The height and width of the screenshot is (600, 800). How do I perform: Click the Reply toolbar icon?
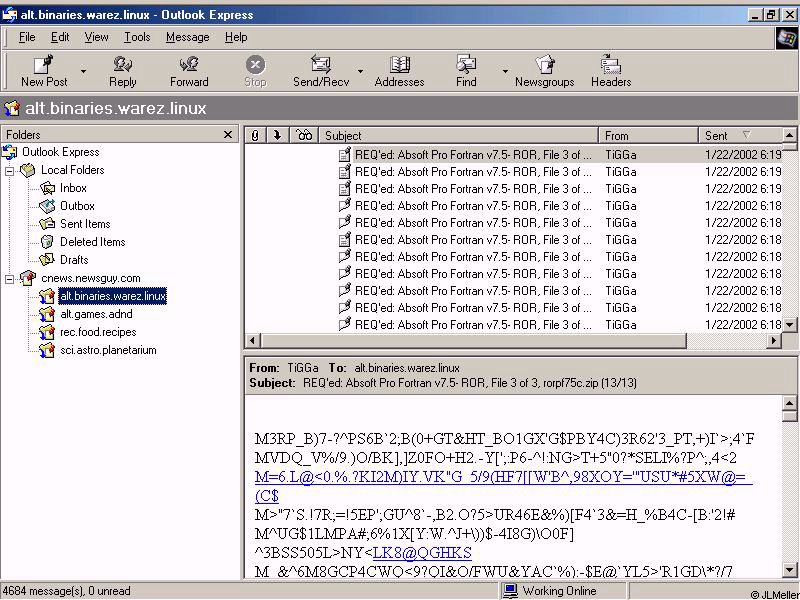coord(123,66)
